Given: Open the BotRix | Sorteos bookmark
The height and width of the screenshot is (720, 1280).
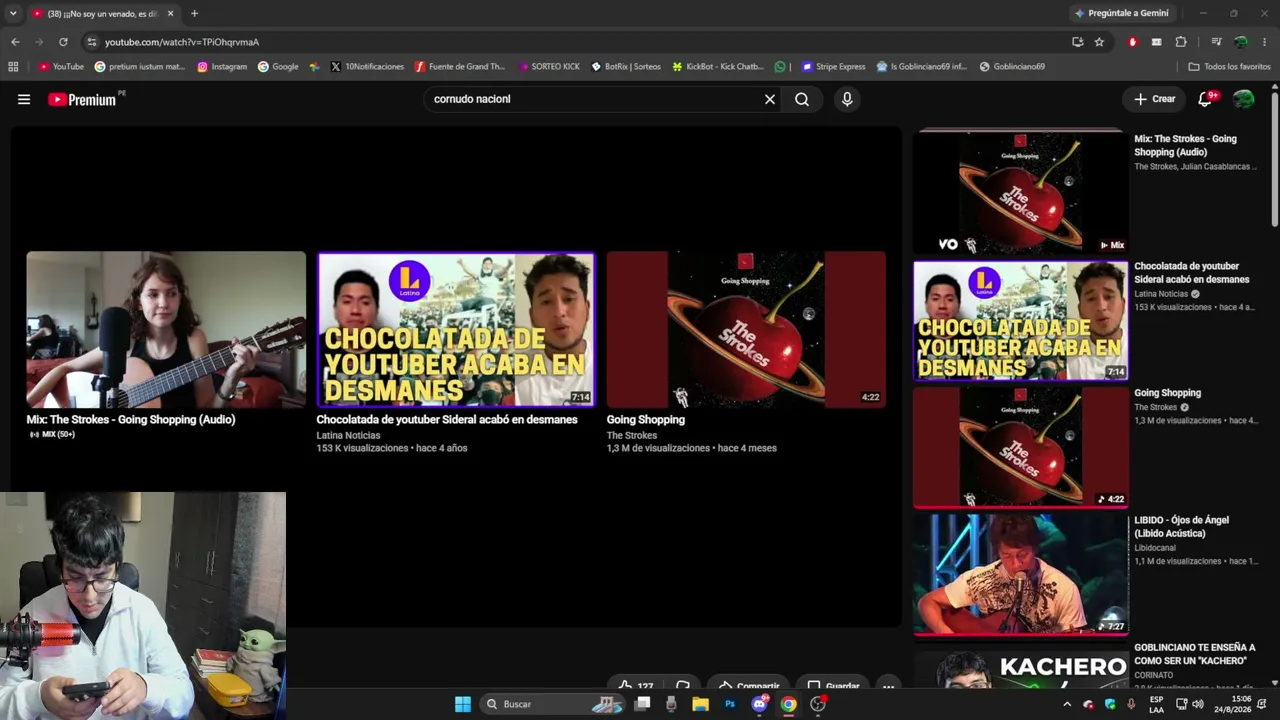Looking at the screenshot, I should [x=626, y=67].
